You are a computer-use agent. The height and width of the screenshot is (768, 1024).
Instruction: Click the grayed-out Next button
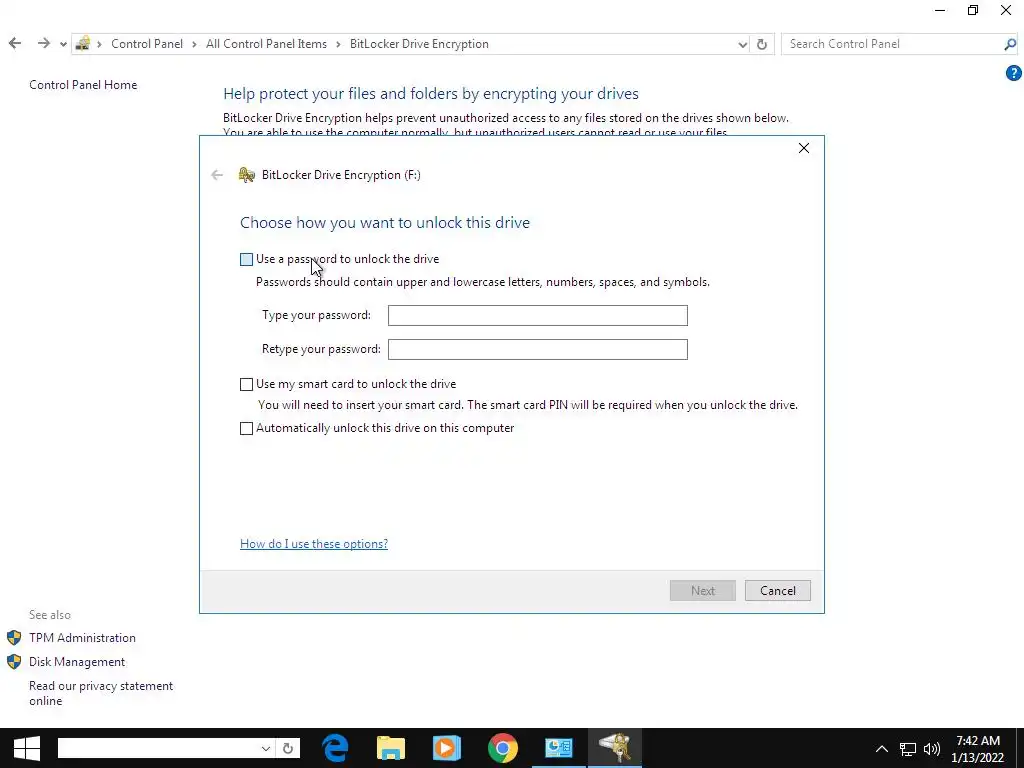pos(703,590)
